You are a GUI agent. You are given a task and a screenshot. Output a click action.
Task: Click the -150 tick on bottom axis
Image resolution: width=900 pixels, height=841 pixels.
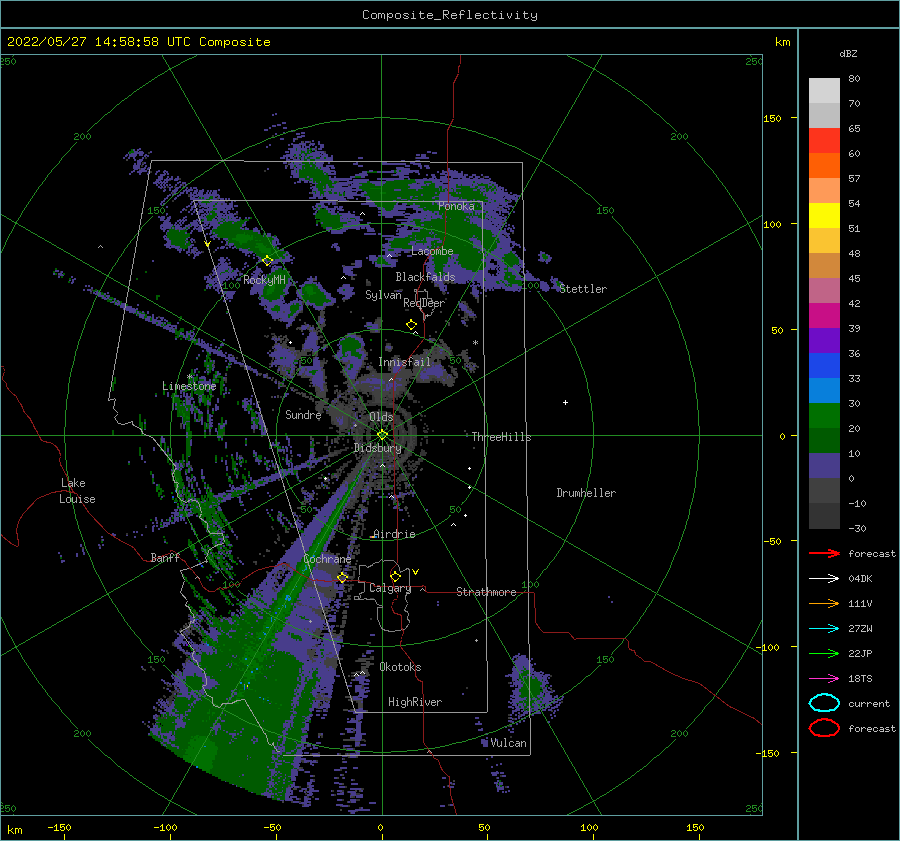tap(59, 827)
